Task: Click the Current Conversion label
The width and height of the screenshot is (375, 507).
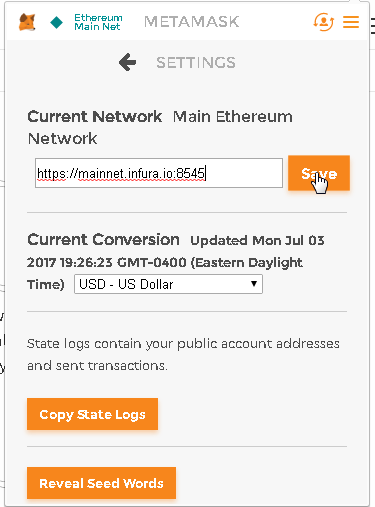Action: coord(103,240)
